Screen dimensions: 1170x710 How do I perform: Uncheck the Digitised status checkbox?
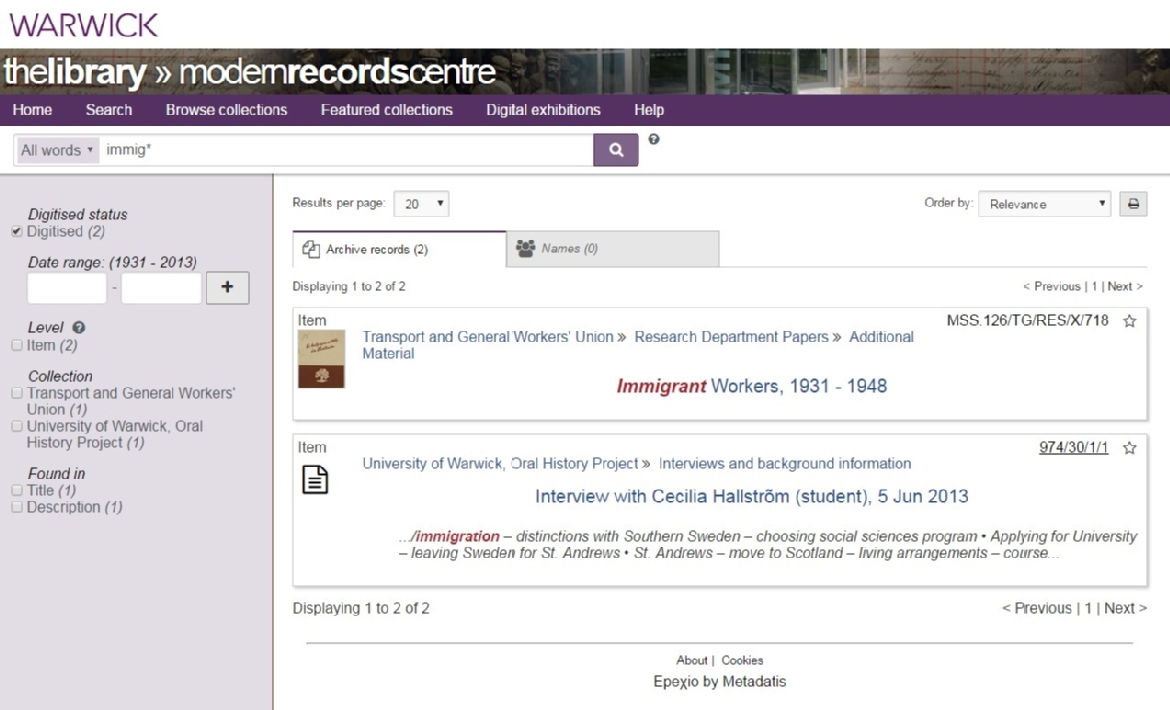click(x=16, y=232)
